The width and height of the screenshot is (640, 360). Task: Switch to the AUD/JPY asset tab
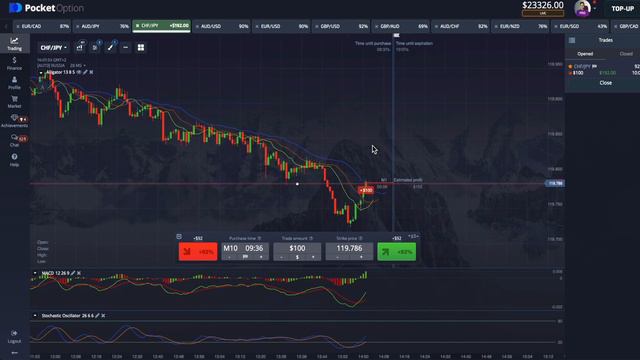click(x=102, y=26)
